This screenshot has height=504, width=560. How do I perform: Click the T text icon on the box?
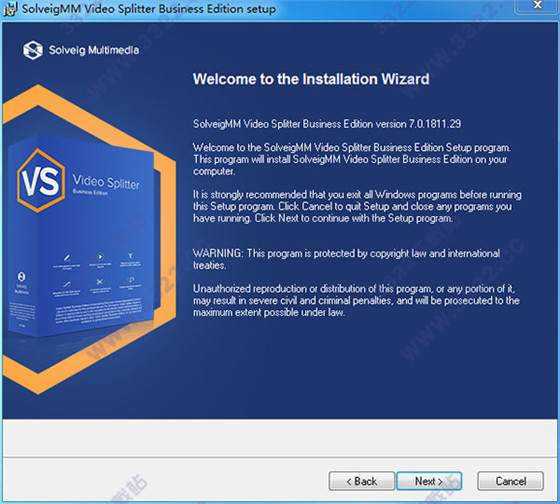[130, 256]
